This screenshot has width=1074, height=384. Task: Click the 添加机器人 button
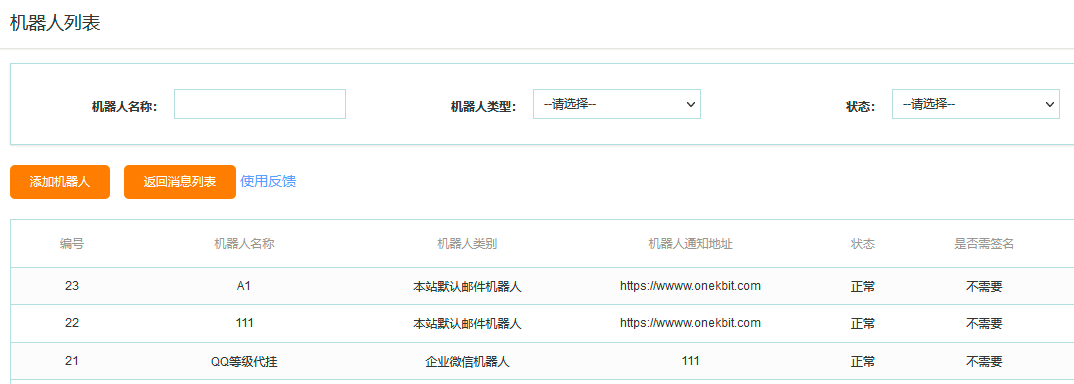[60, 182]
